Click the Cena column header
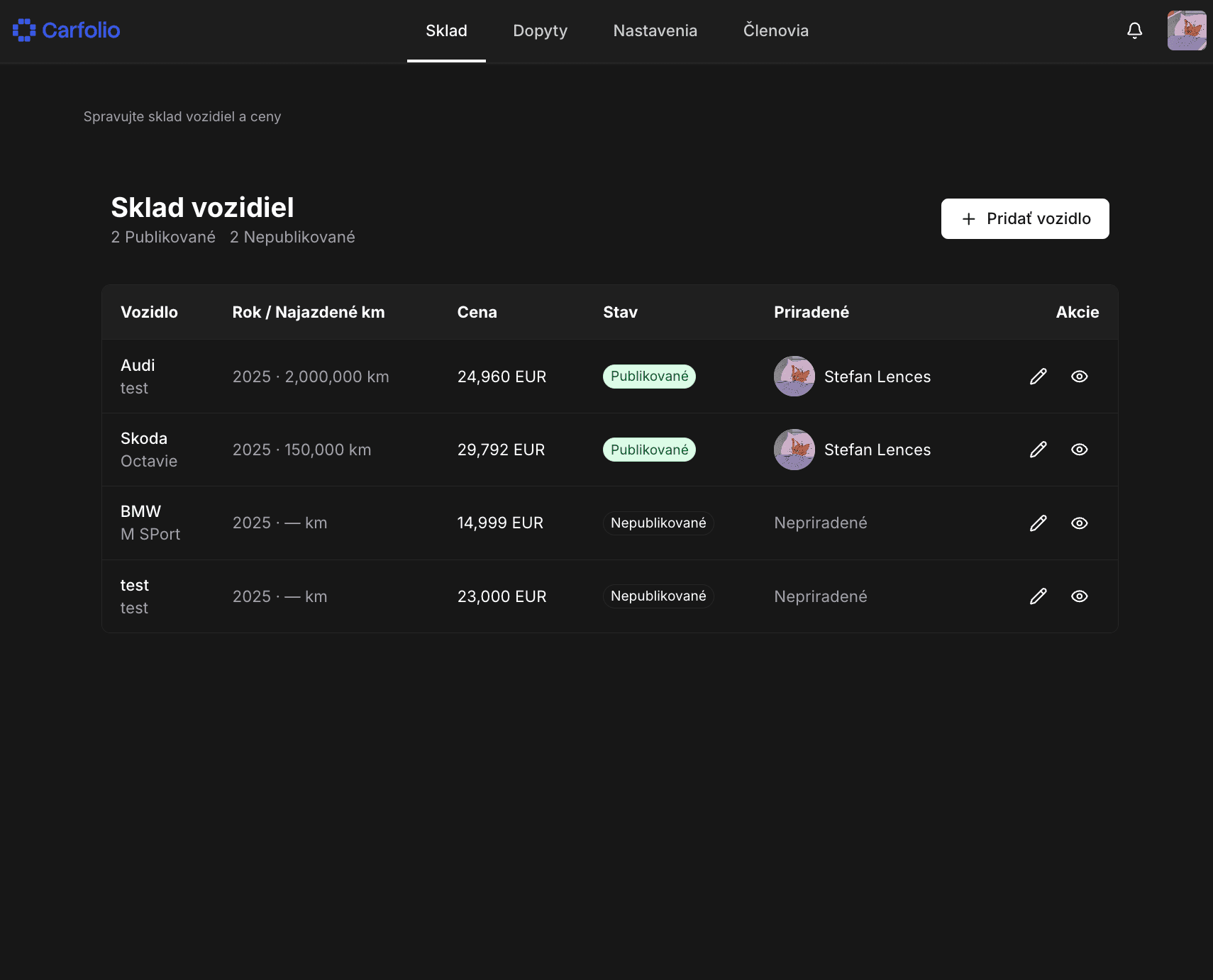1213x980 pixels. pyautogui.click(x=477, y=312)
